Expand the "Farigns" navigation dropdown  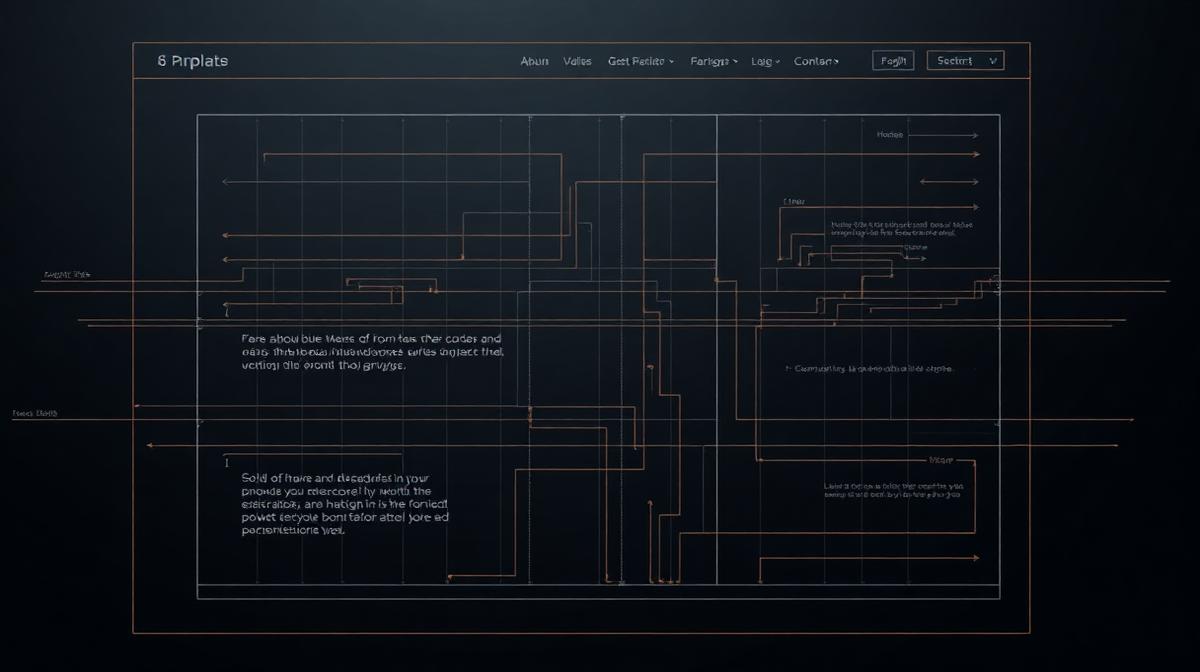point(714,61)
